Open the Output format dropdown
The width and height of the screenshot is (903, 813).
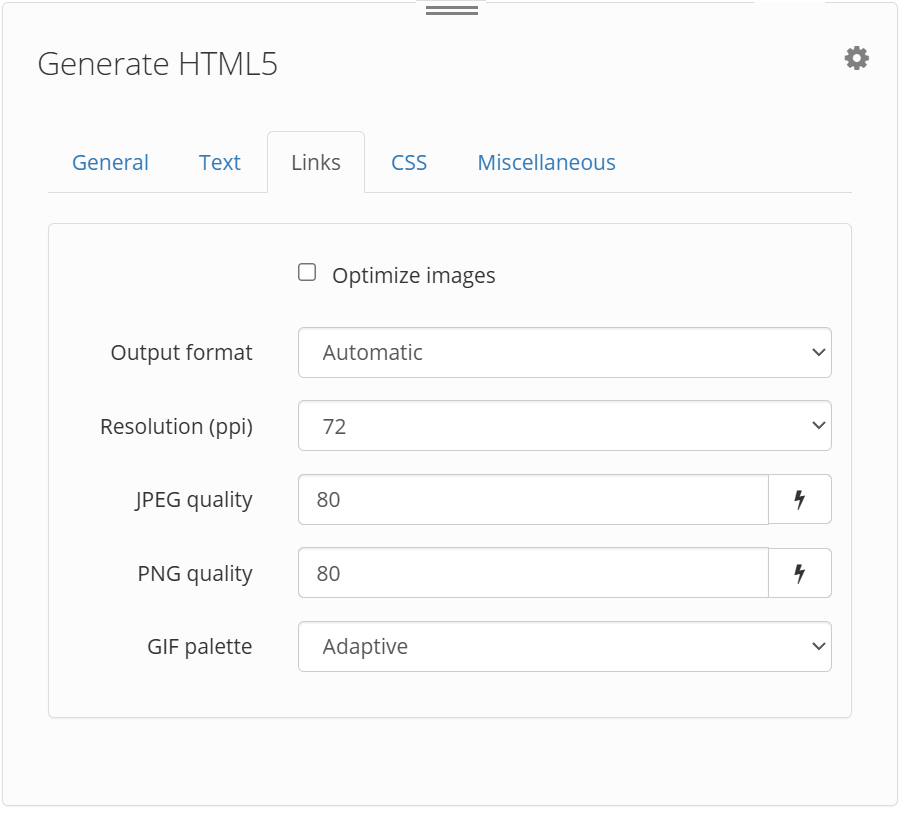coord(564,352)
